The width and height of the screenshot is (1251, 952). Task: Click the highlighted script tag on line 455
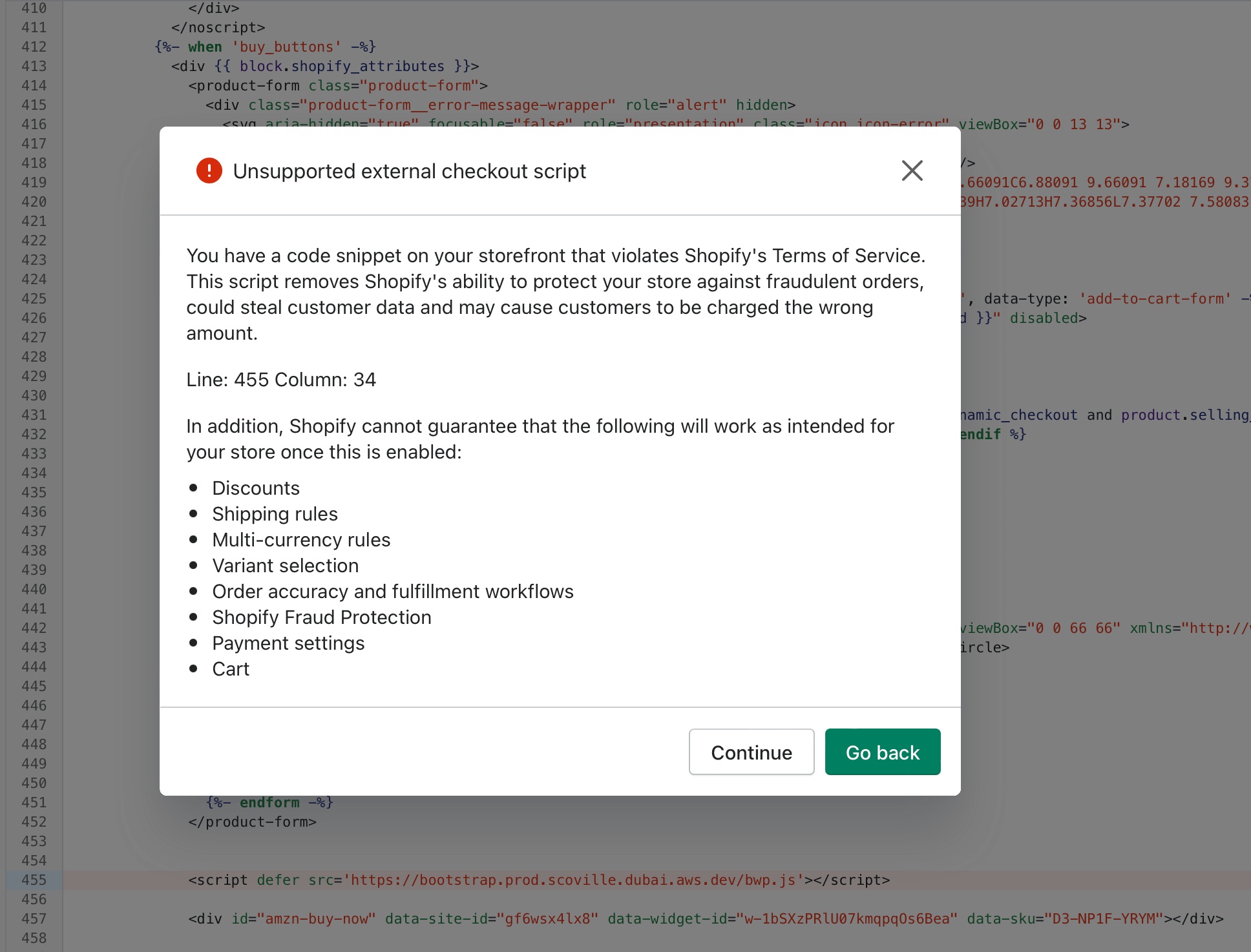[x=217, y=880]
